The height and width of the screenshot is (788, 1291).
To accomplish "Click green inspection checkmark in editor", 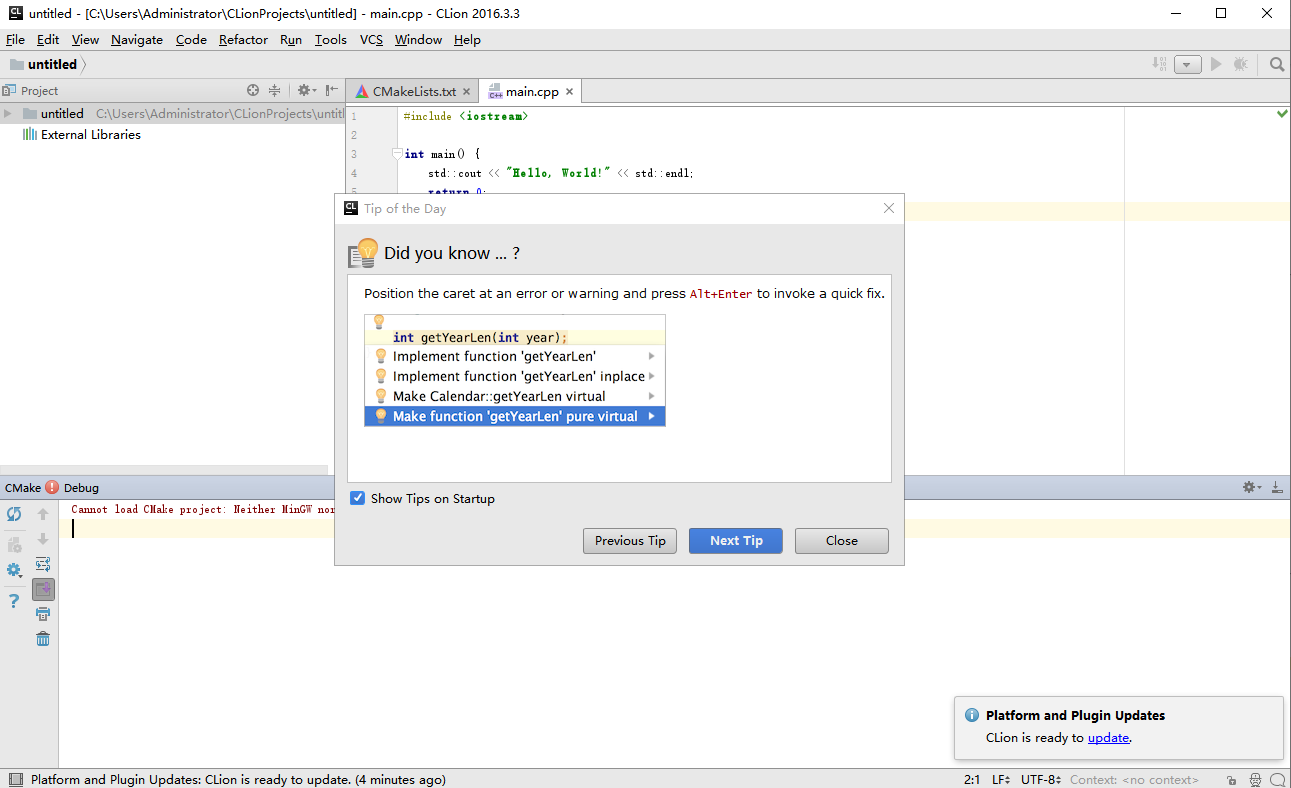I will (1282, 114).
